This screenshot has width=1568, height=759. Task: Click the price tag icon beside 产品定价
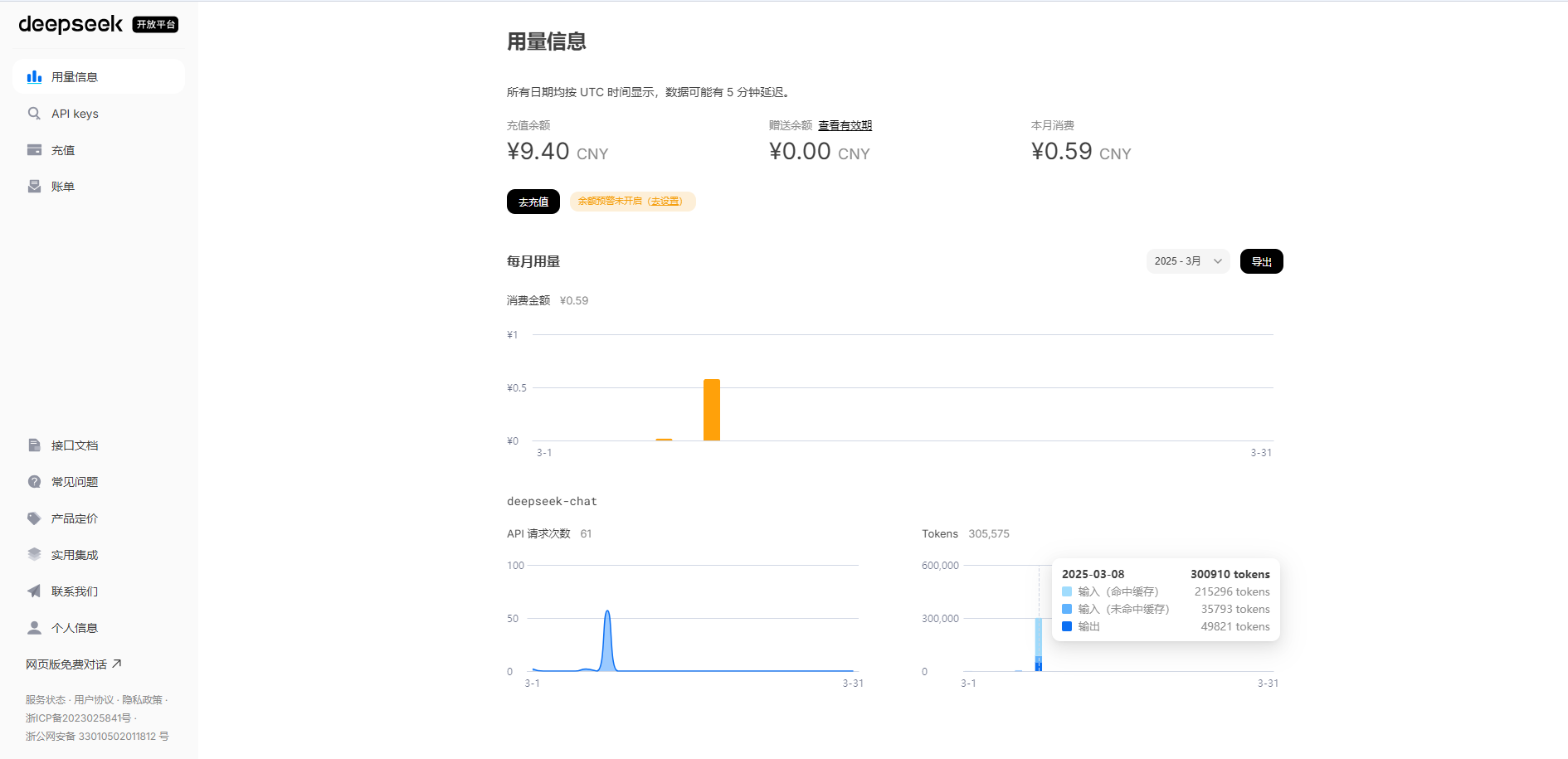[x=34, y=518]
